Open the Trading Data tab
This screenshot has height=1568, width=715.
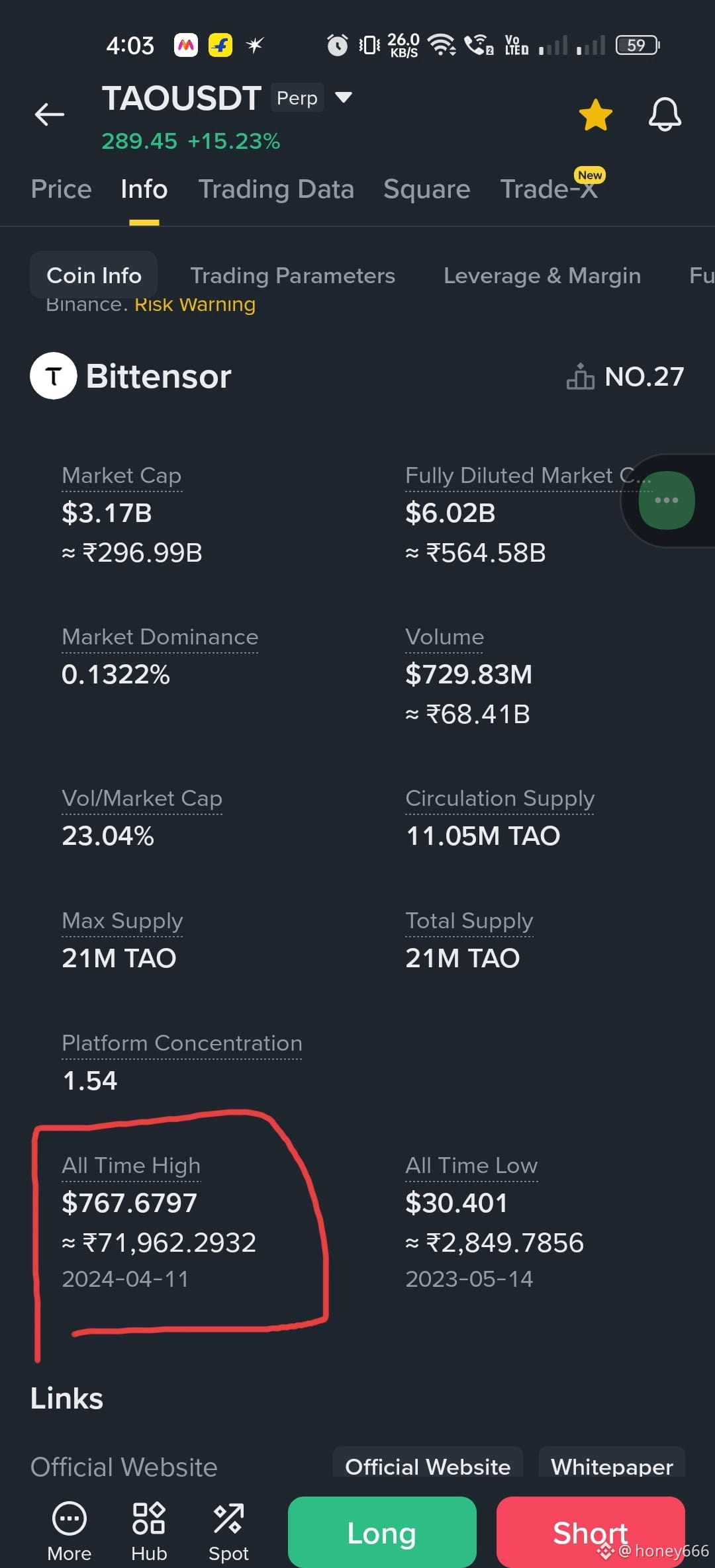pyautogui.click(x=276, y=189)
